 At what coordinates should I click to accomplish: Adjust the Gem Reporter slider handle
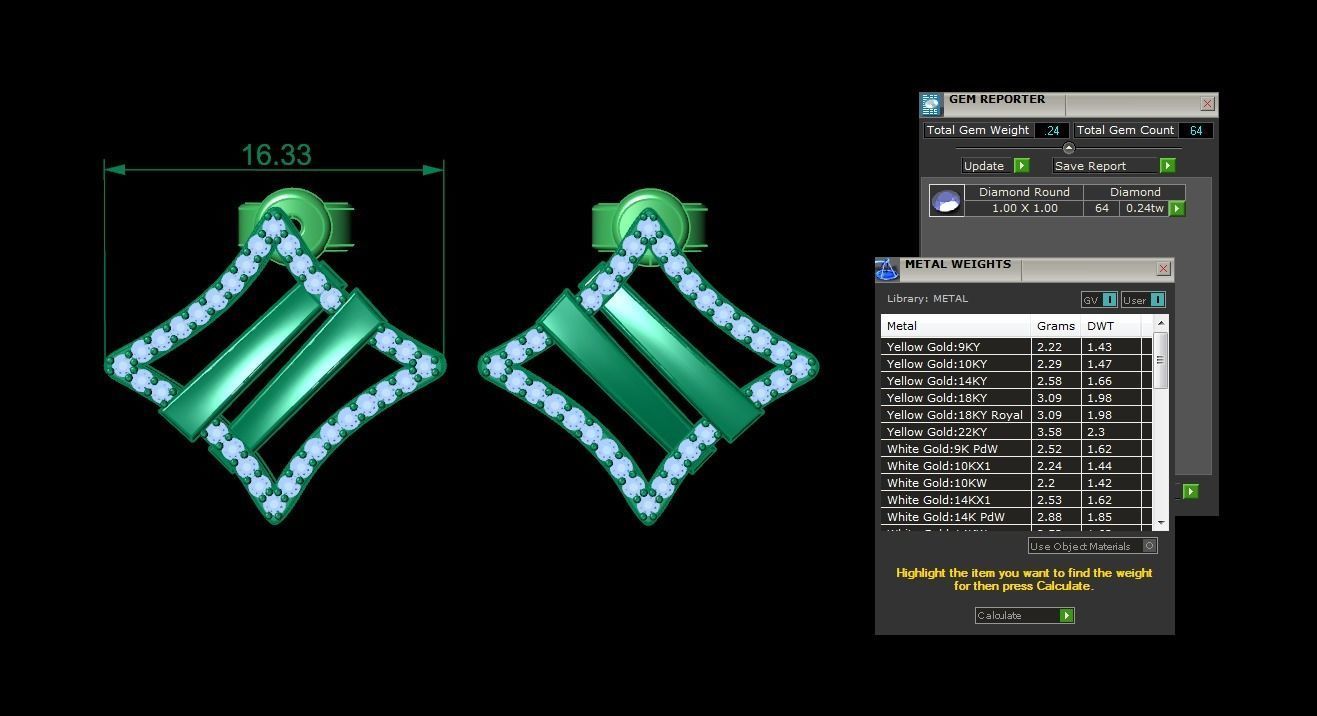pos(1068,148)
